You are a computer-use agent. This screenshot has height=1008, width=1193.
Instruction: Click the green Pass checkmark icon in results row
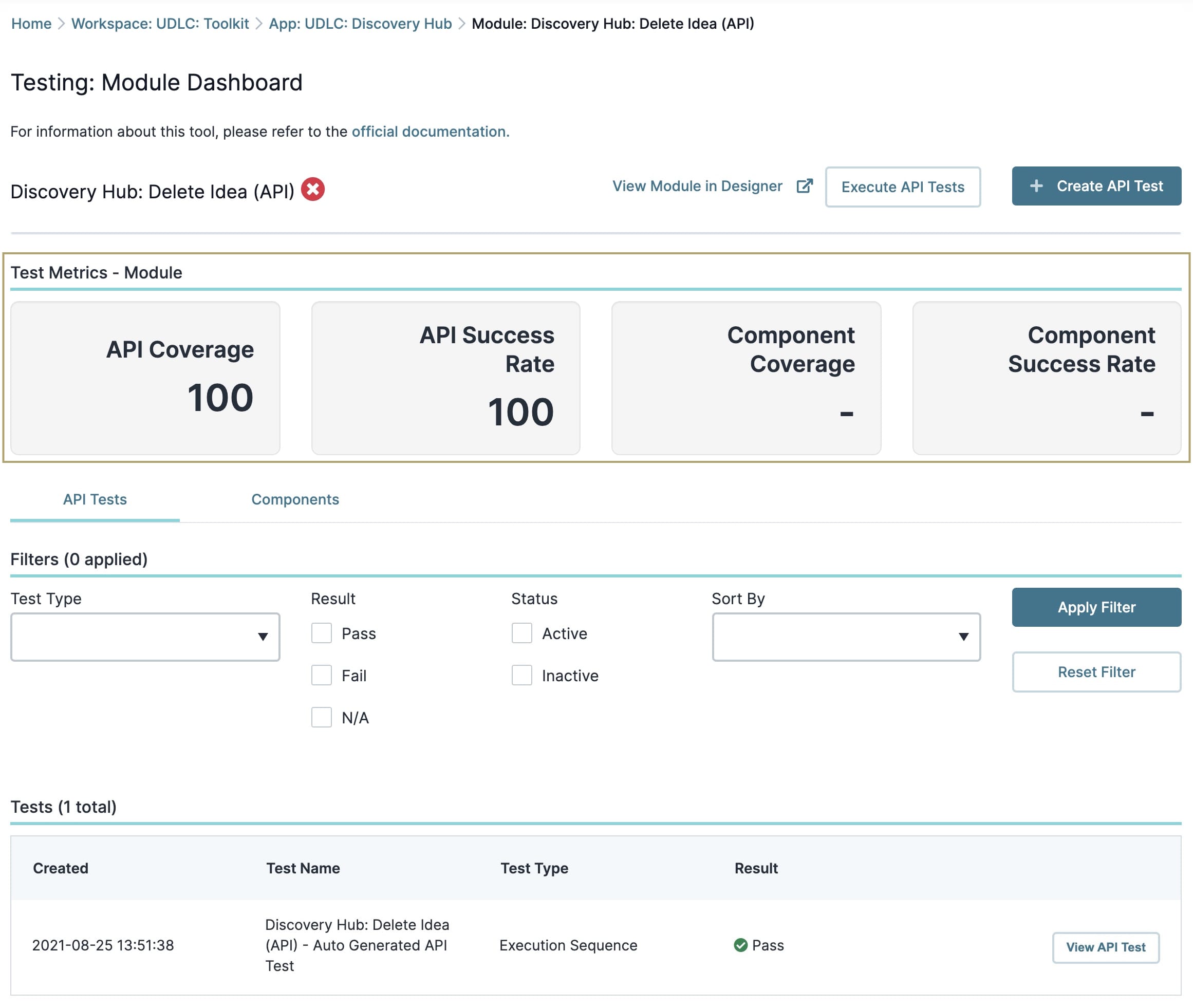[x=740, y=945]
